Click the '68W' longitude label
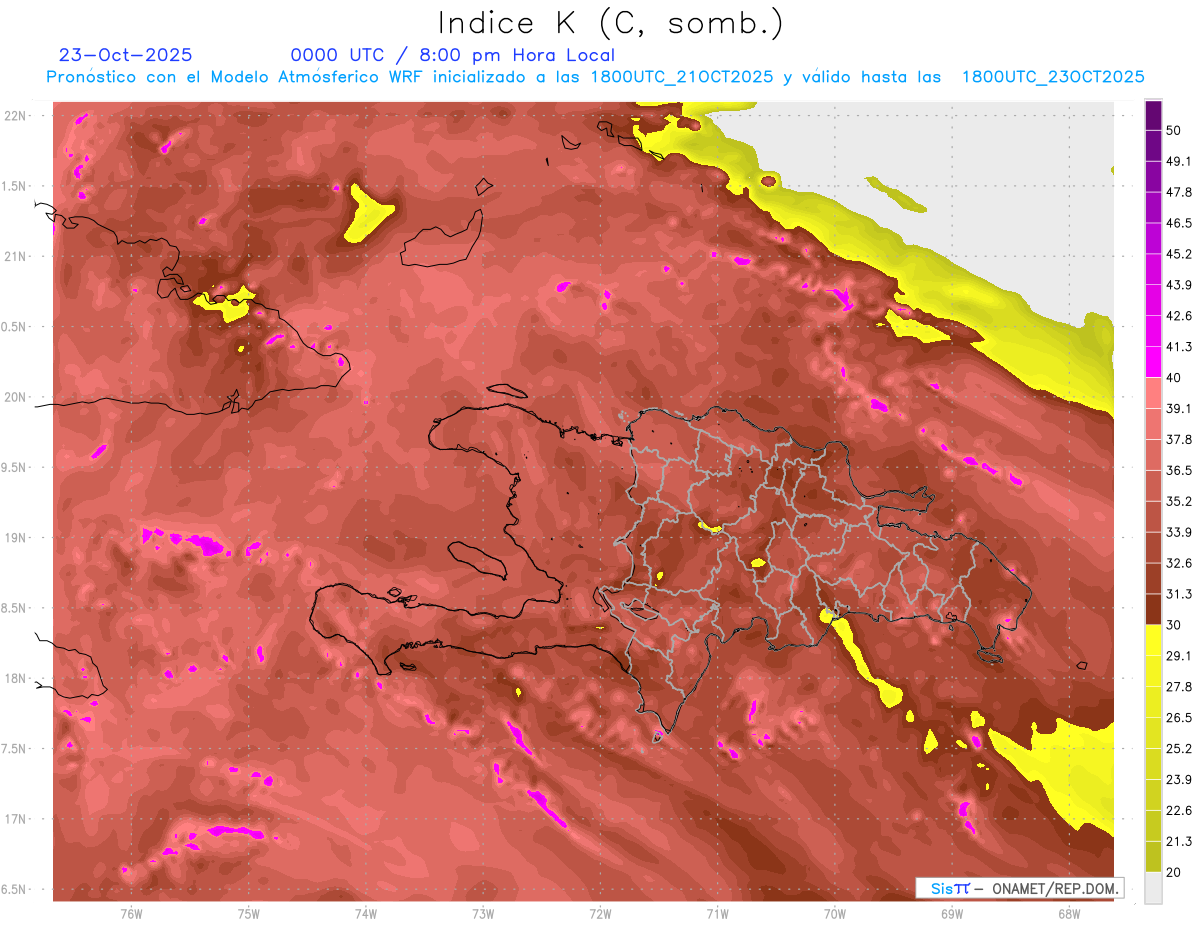Viewport: 1200px width, 927px height. 1069,913
